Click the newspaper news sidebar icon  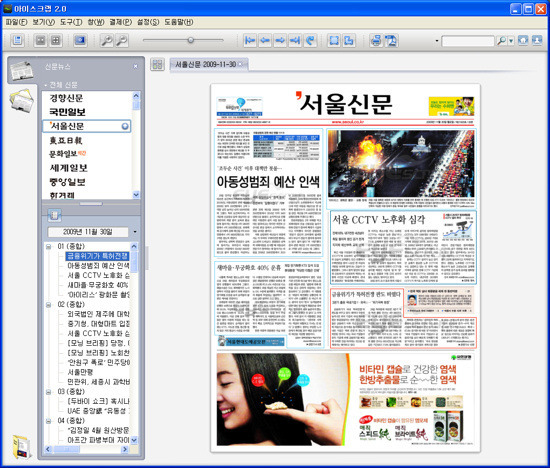click(22, 70)
